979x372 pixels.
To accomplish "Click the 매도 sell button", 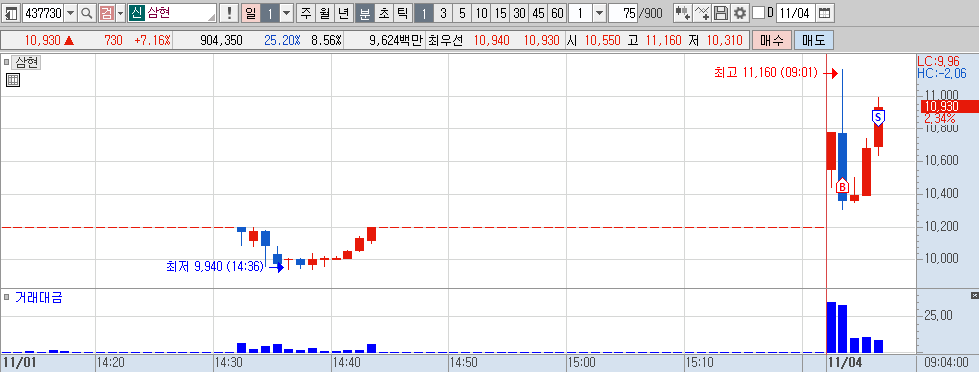I will (x=814, y=41).
